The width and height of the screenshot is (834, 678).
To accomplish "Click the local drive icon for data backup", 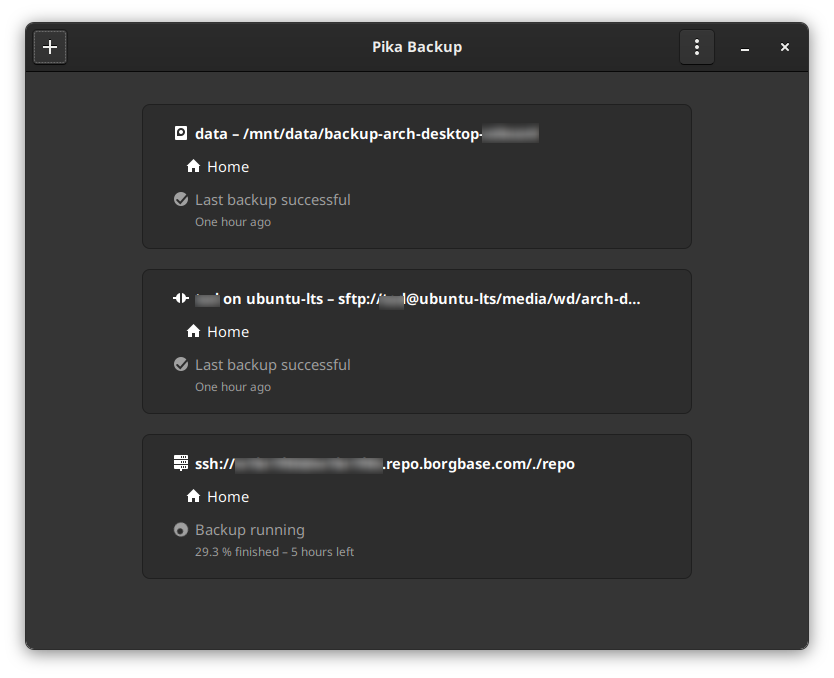I will coord(181,133).
